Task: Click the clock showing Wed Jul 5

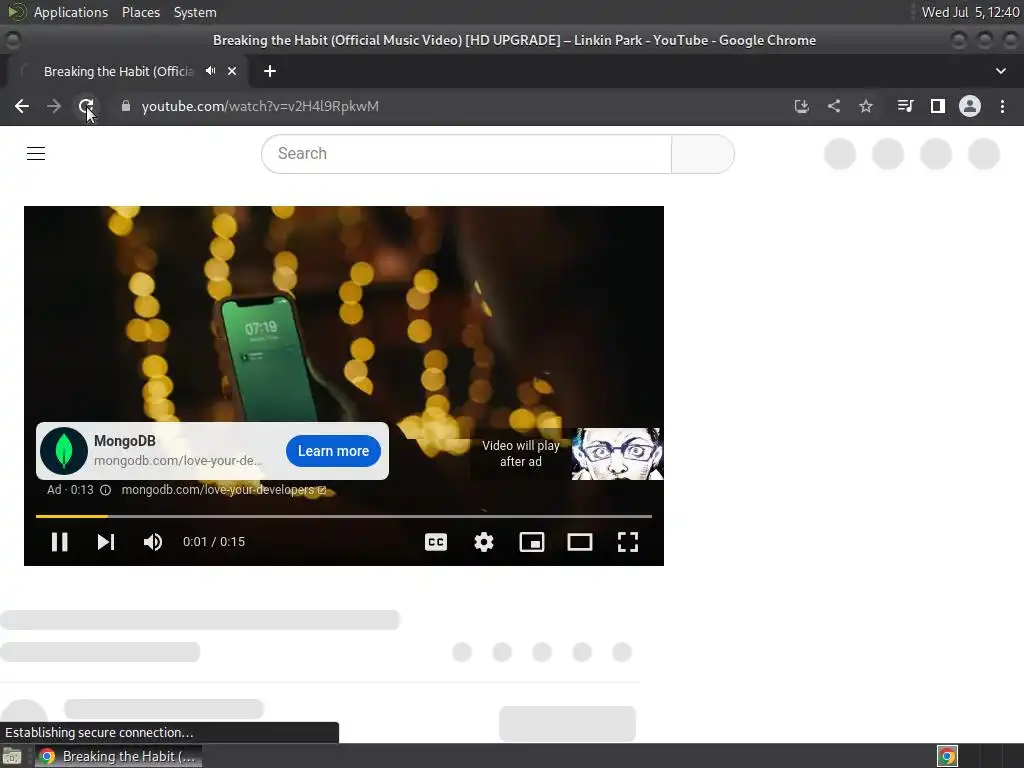Action: (x=970, y=12)
